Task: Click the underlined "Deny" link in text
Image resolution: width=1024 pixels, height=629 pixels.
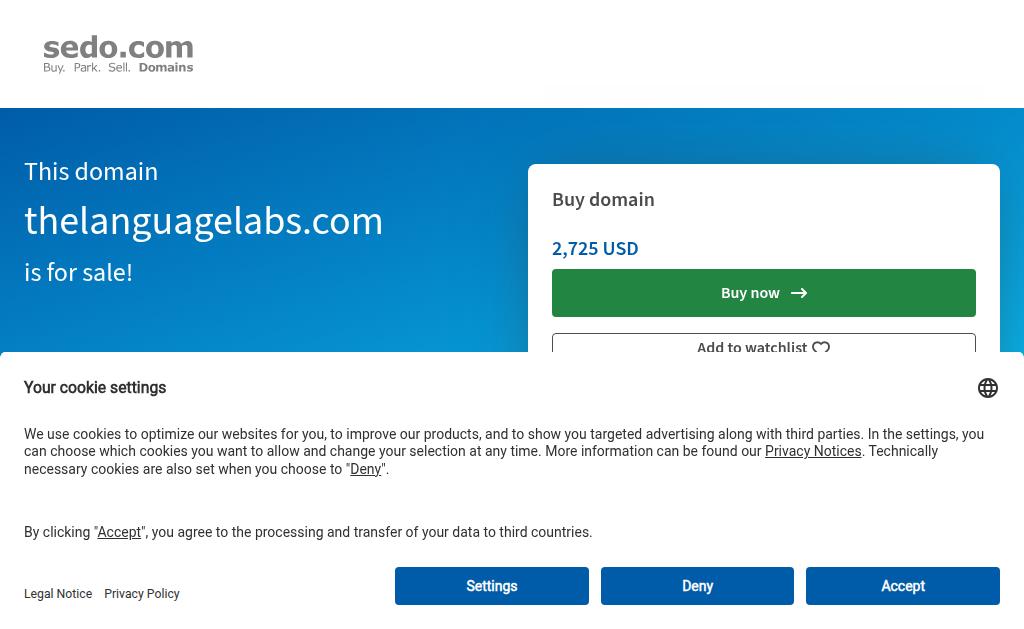Action: (365, 469)
